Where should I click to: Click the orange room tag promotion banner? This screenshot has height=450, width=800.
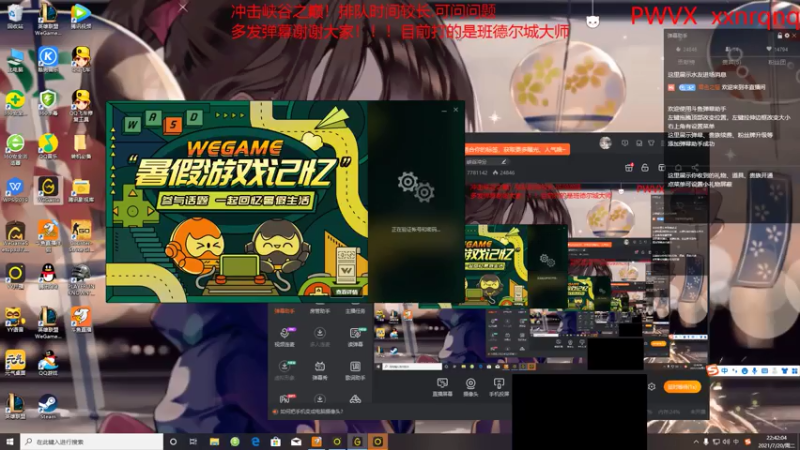click(x=517, y=149)
